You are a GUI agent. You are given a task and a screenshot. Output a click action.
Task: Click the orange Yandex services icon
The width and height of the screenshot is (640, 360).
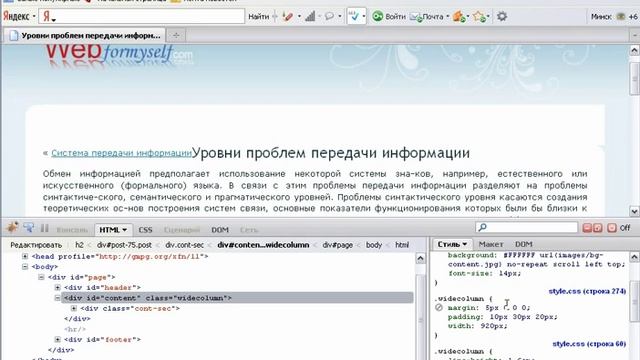(x=459, y=17)
